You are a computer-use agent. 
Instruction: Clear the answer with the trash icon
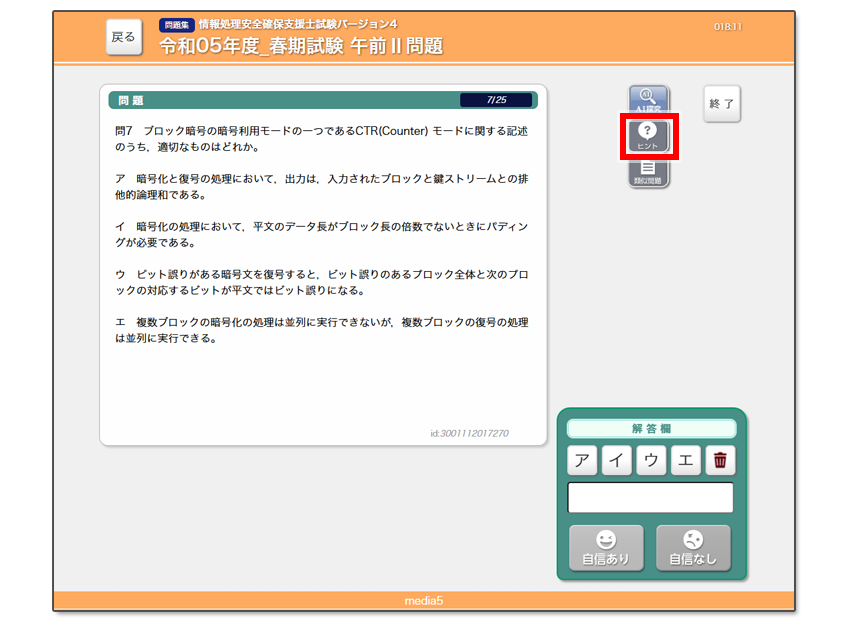coord(720,460)
